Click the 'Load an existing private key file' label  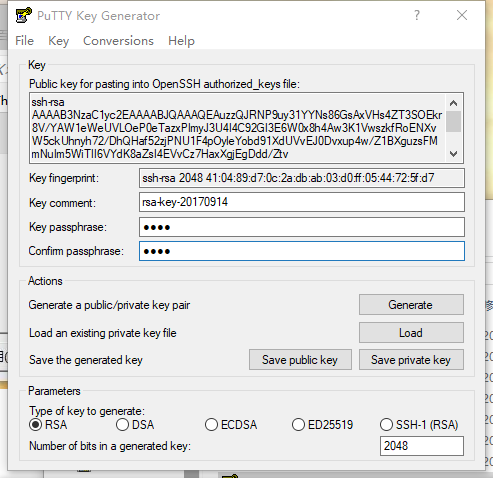point(103,333)
